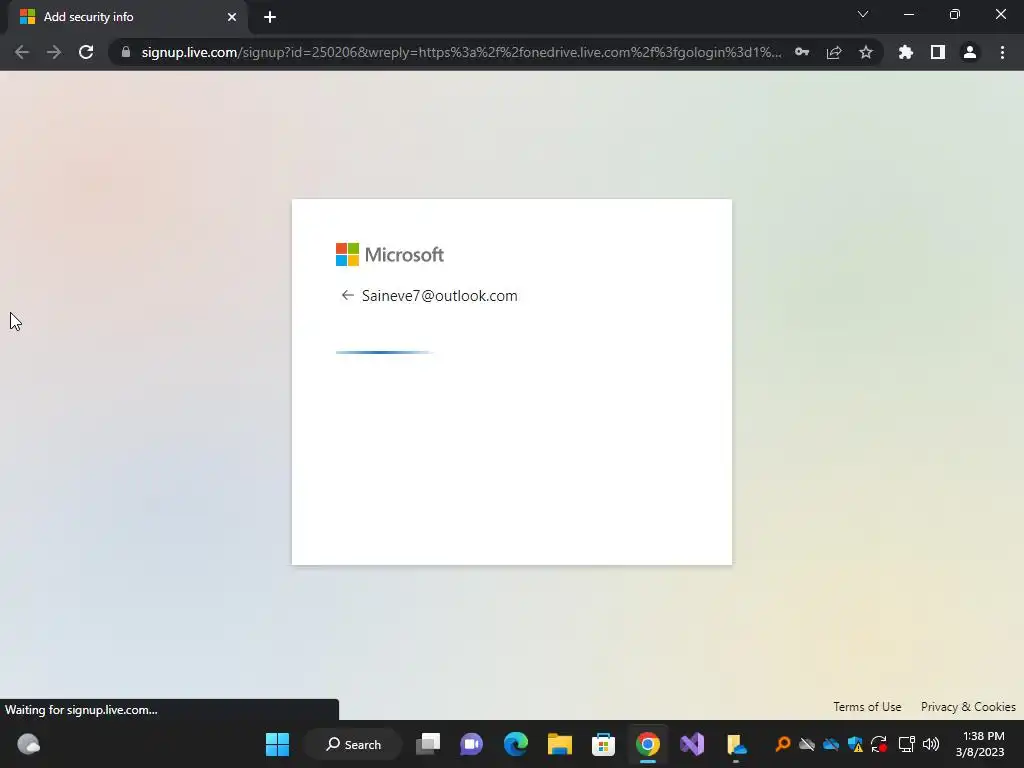
Task: Open saved passwords key icon
Action: 802,52
